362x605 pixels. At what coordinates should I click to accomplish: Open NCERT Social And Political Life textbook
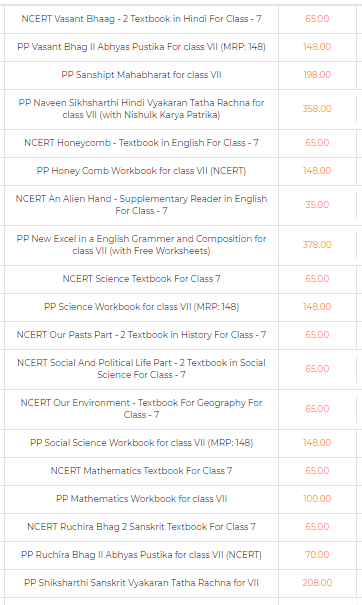(x=141, y=368)
